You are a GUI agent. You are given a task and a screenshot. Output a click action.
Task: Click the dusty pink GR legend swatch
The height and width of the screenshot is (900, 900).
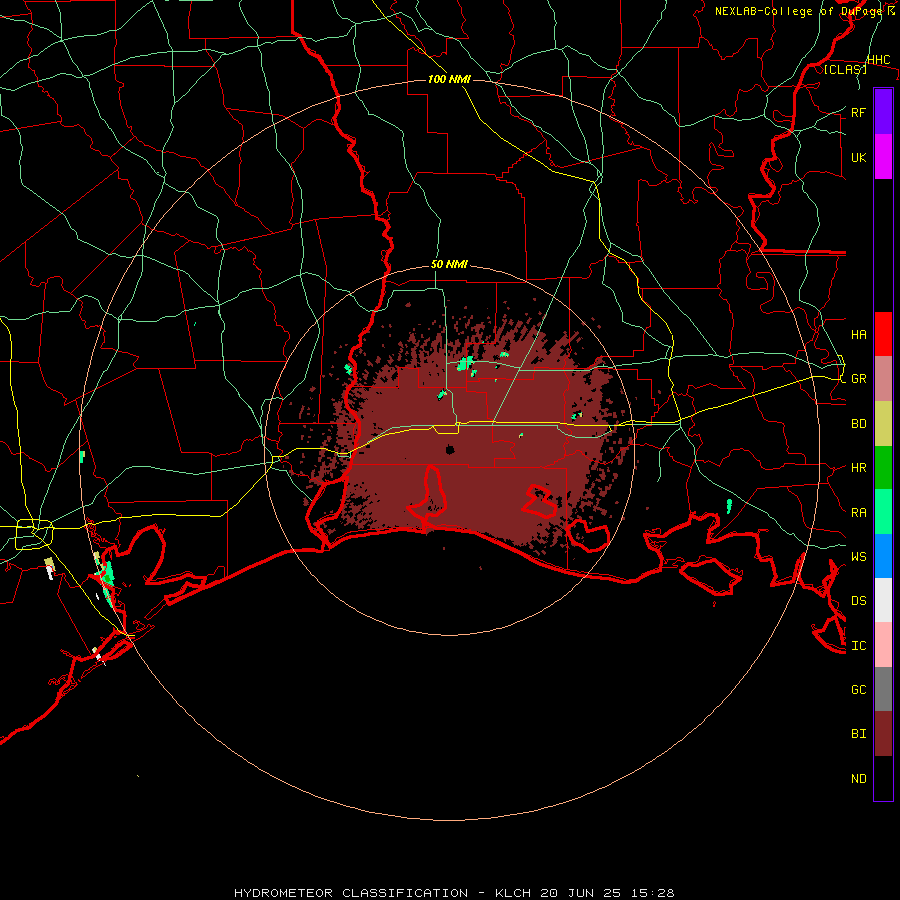[883, 379]
